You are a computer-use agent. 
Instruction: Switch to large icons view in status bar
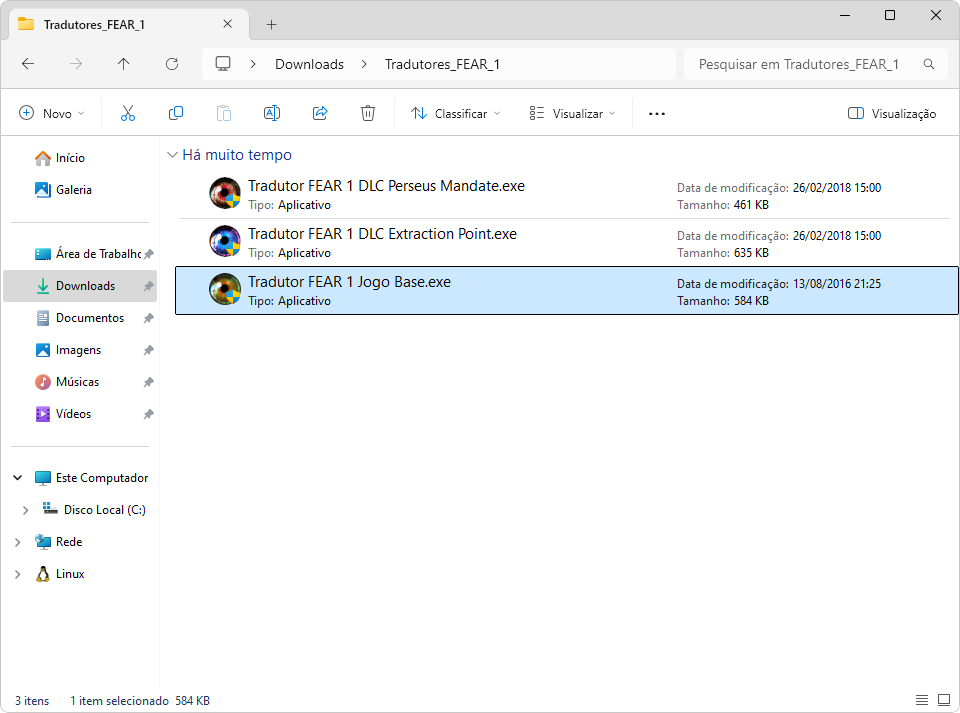click(943, 700)
